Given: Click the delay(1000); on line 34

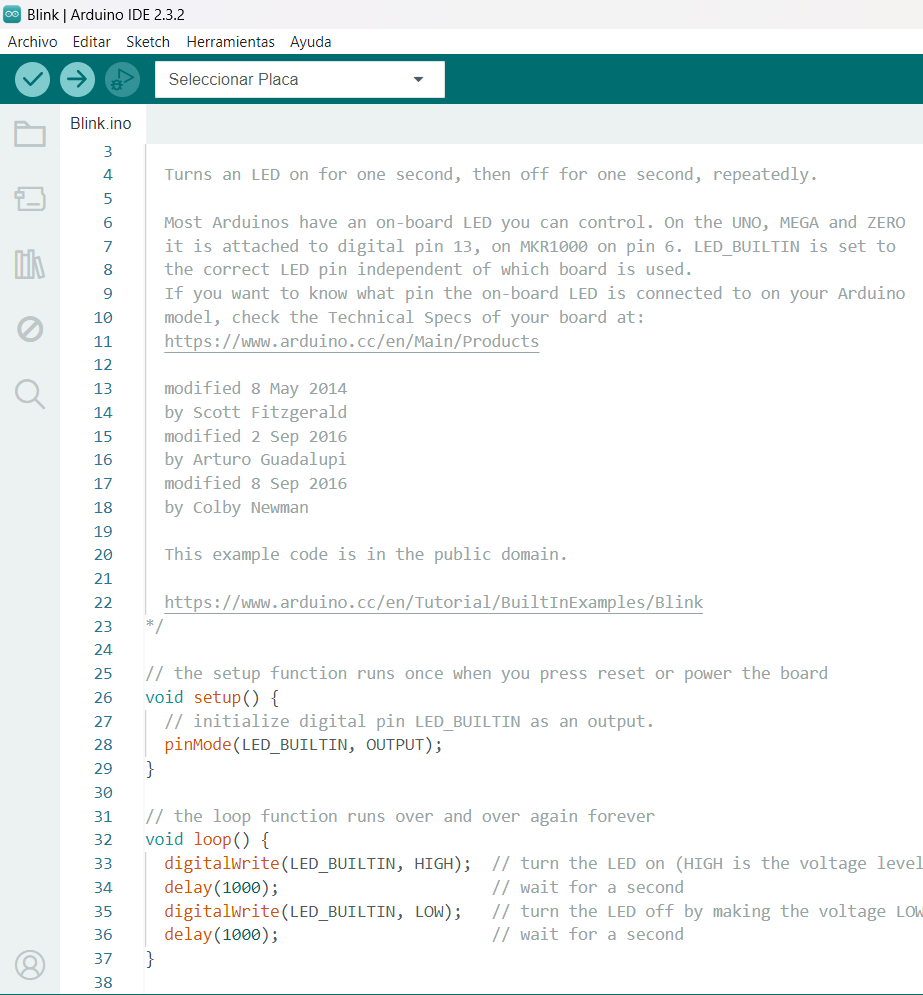Looking at the screenshot, I should point(221,887).
